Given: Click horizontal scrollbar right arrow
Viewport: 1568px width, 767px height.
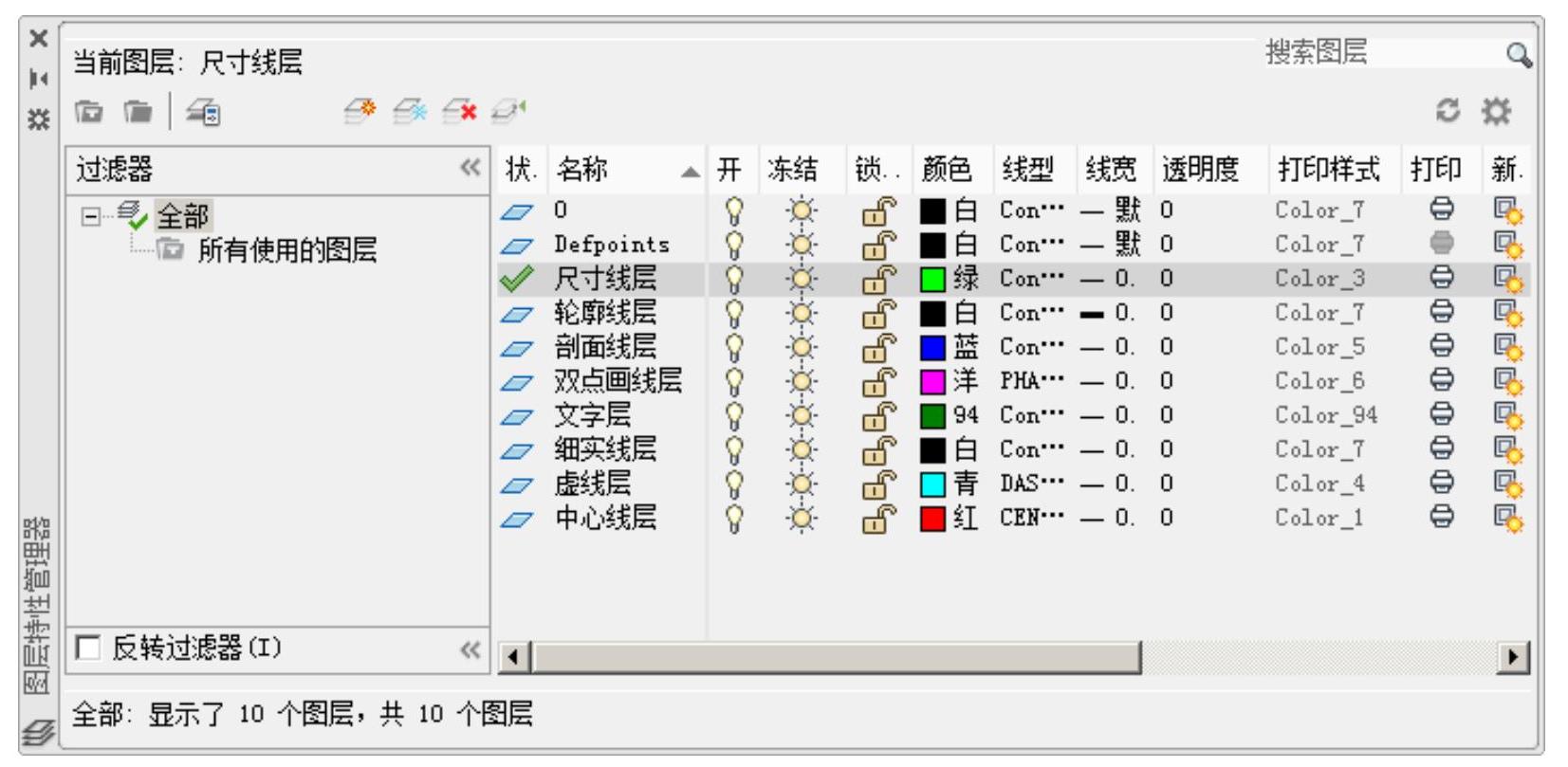Looking at the screenshot, I should [1513, 656].
